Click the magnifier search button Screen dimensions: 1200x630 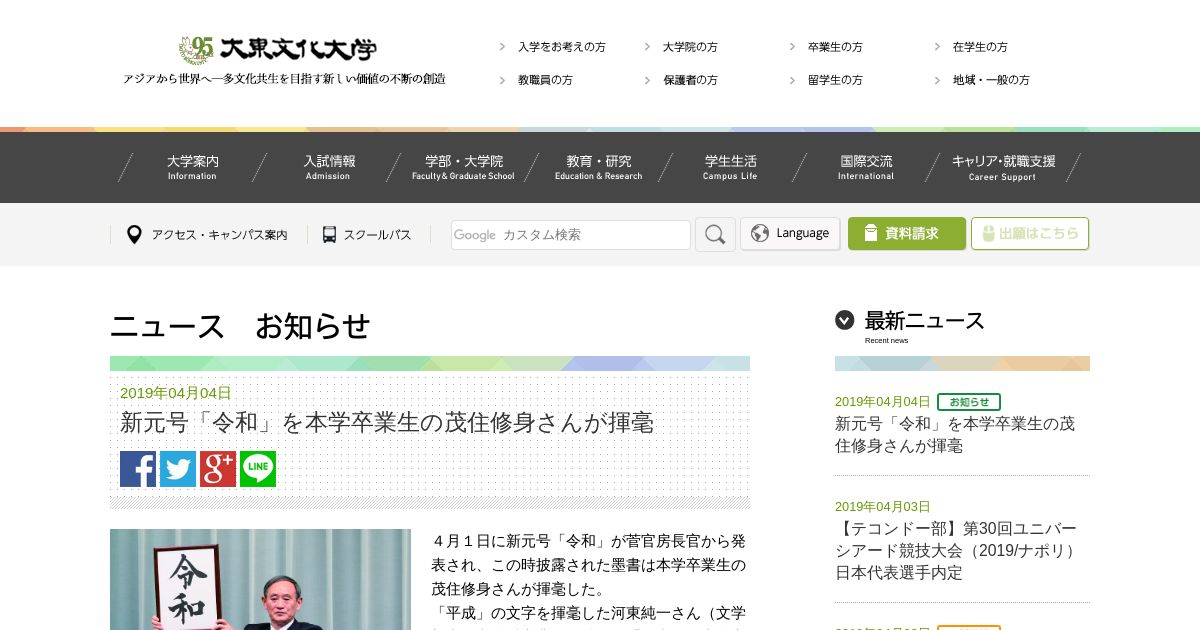coord(715,234)
